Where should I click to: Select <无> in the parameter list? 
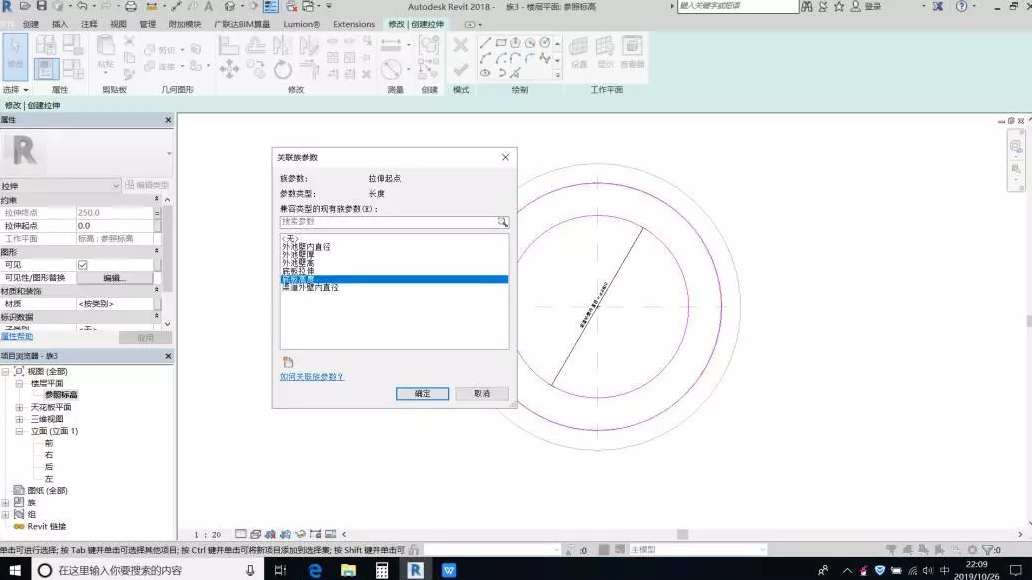[290, 238]
